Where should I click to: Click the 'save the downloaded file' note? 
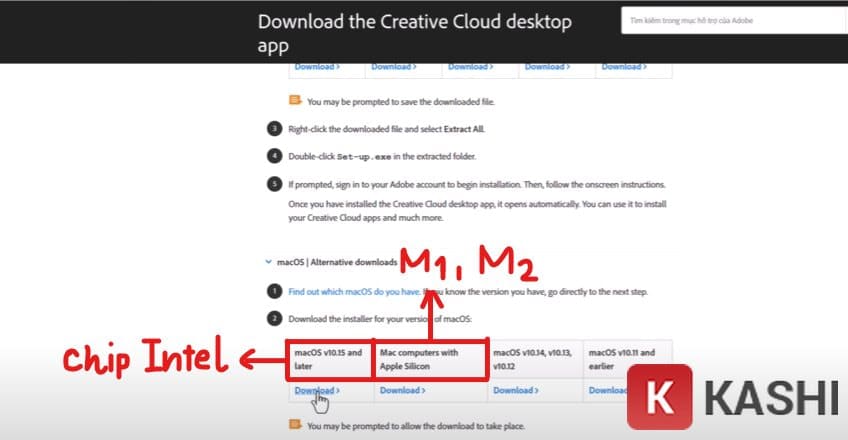(401, 102)
